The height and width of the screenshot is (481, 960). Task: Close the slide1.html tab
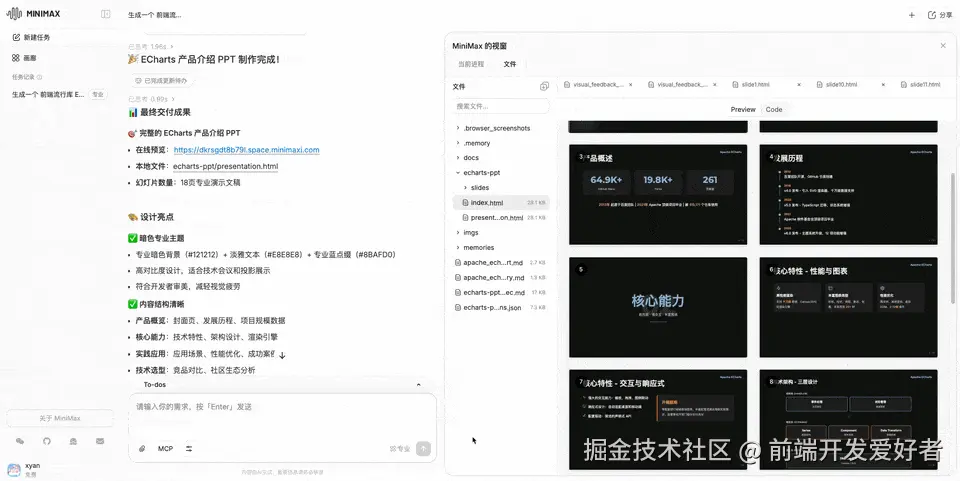coord(799,85)
